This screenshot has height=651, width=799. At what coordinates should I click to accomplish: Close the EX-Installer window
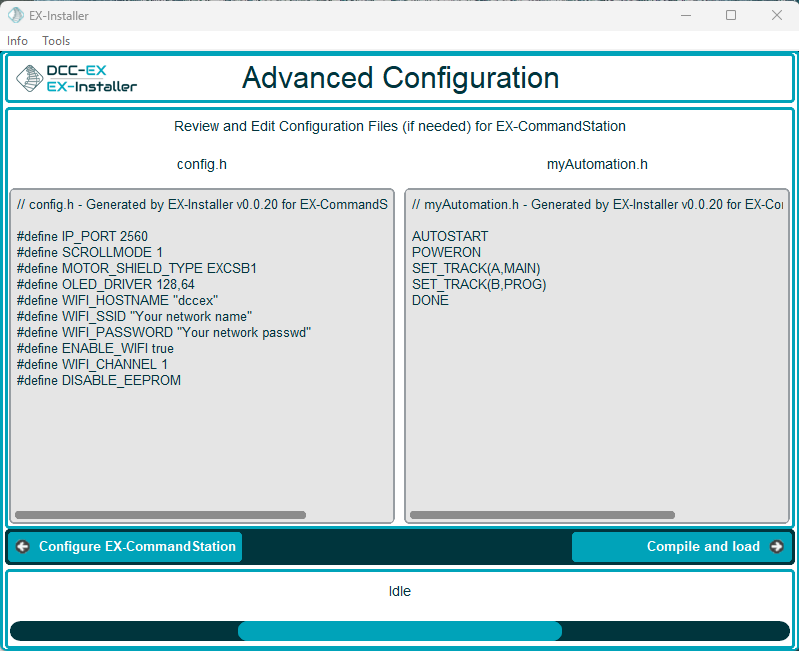(777, 15)
